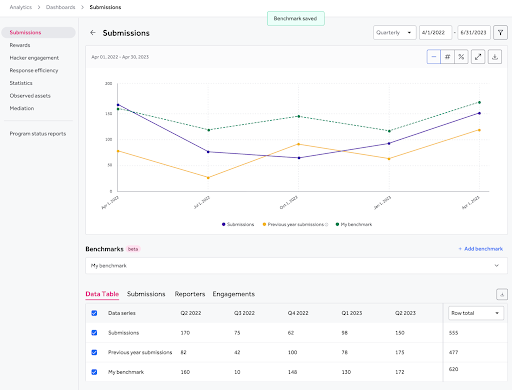Open the Row total dropdown
The height and width of the screenshot is (390, 512).
point(476,313)
